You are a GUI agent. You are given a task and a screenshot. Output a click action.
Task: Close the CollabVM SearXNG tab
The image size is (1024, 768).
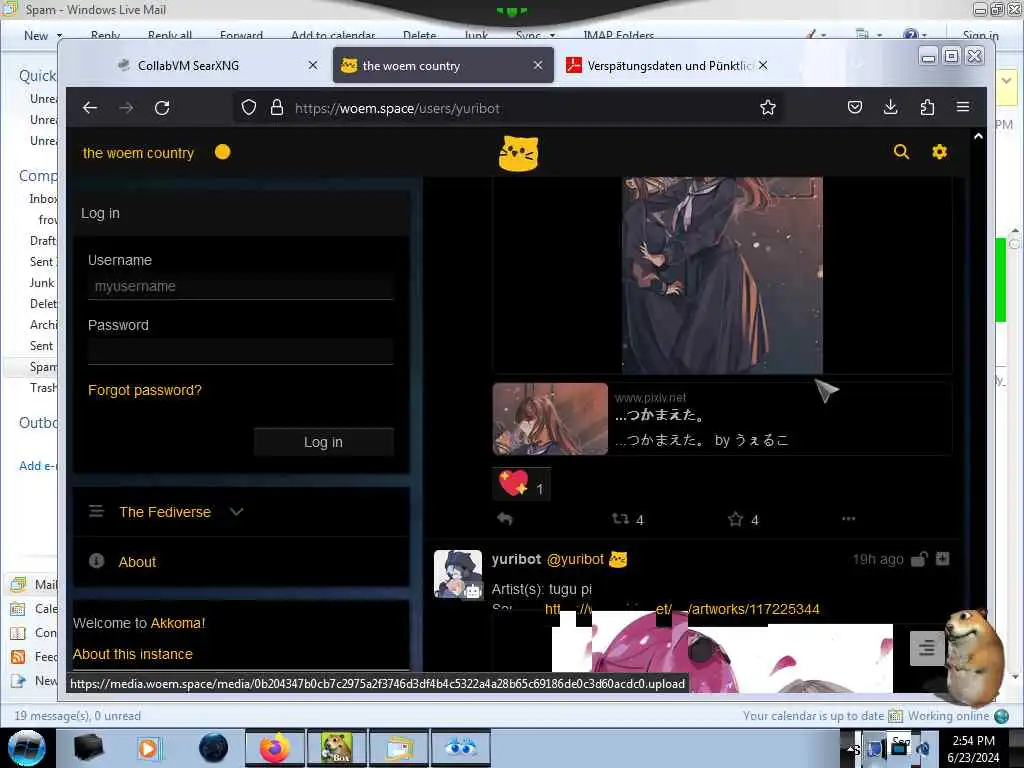[313, 65]
